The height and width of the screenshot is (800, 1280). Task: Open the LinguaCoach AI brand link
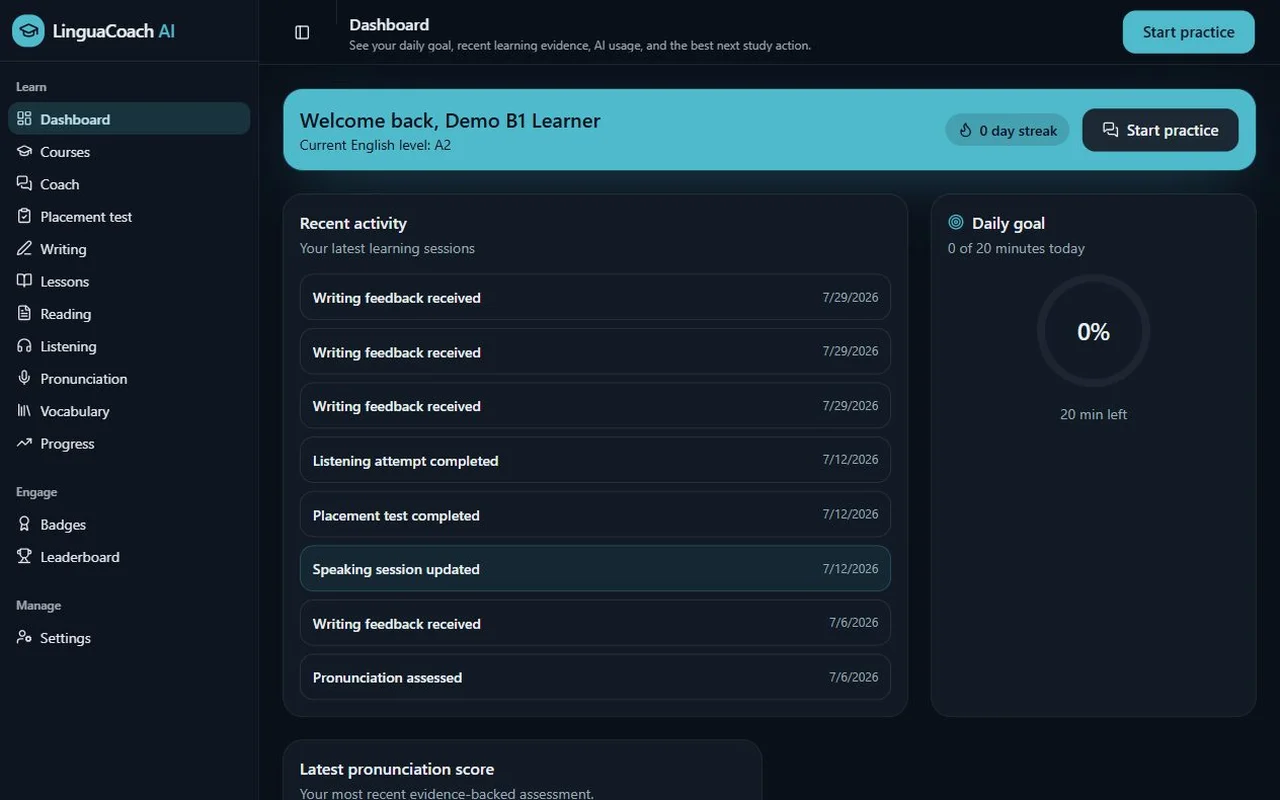tap(94, 31)
